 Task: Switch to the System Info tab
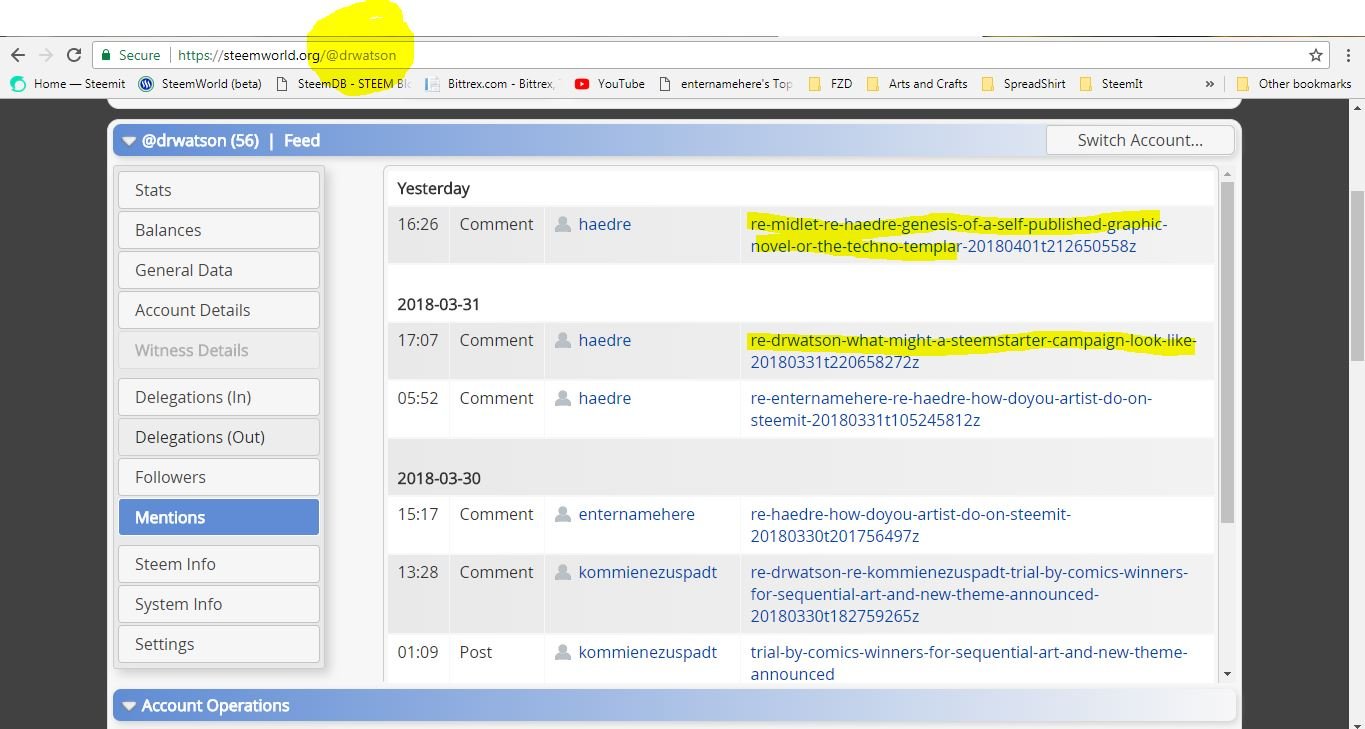click(x=219, y=604)
